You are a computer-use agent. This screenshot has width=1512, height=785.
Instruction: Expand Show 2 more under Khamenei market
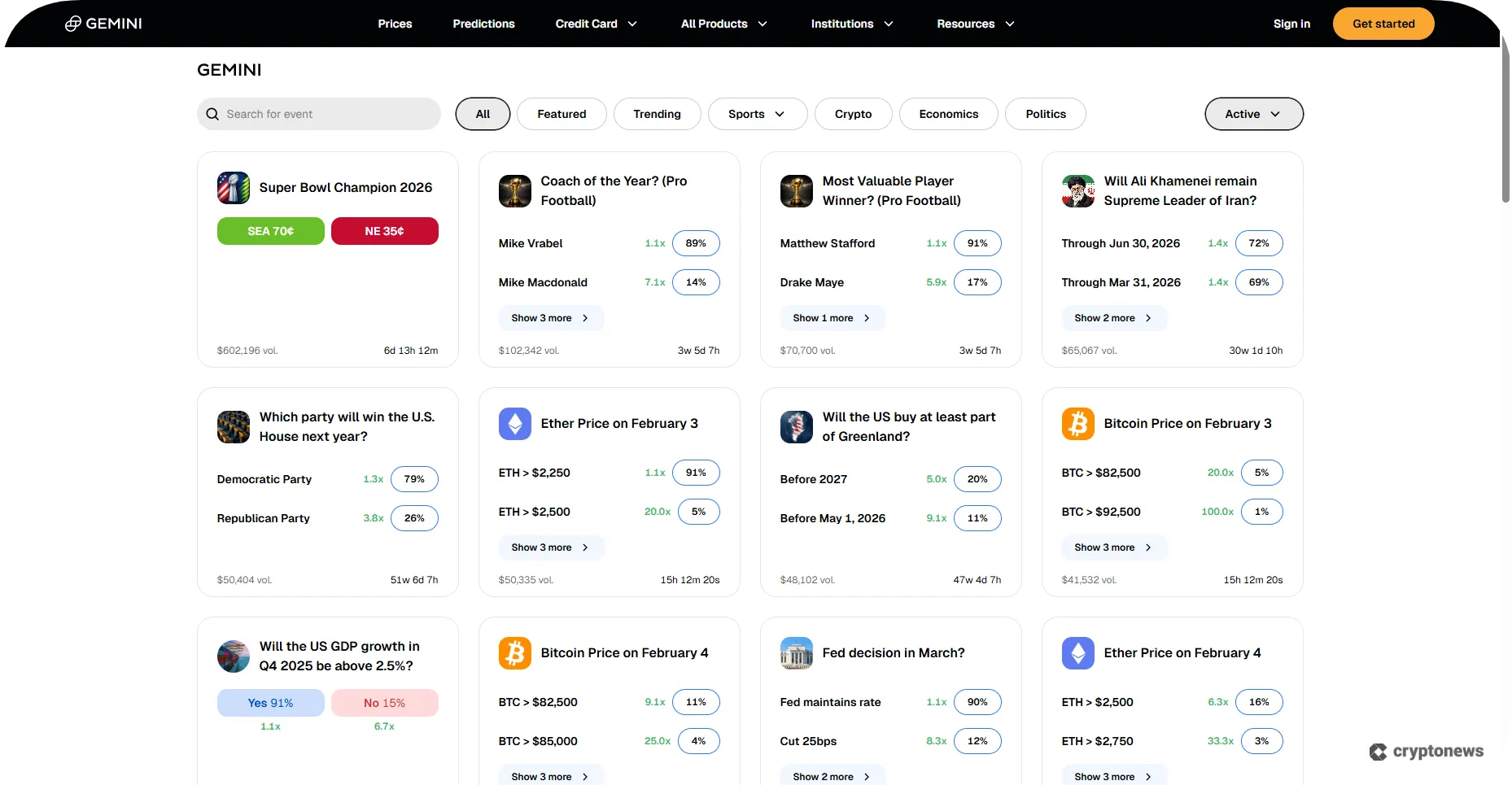[x=1114, y=318]
